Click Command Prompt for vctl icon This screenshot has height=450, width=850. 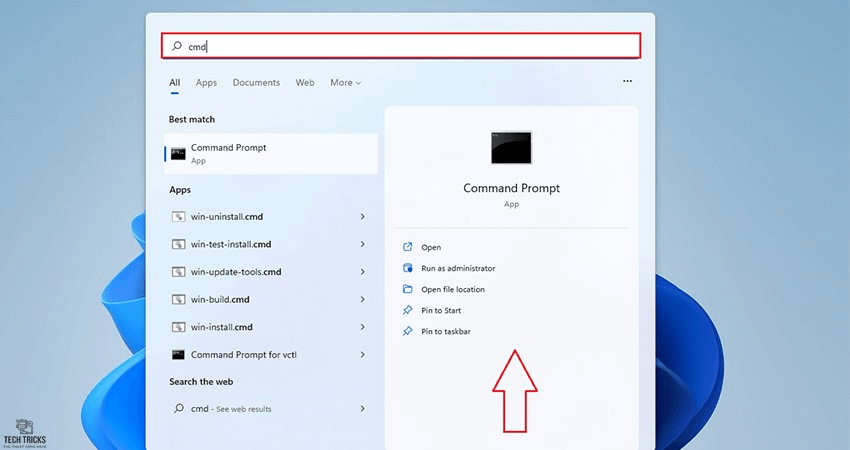coord(178,355)
